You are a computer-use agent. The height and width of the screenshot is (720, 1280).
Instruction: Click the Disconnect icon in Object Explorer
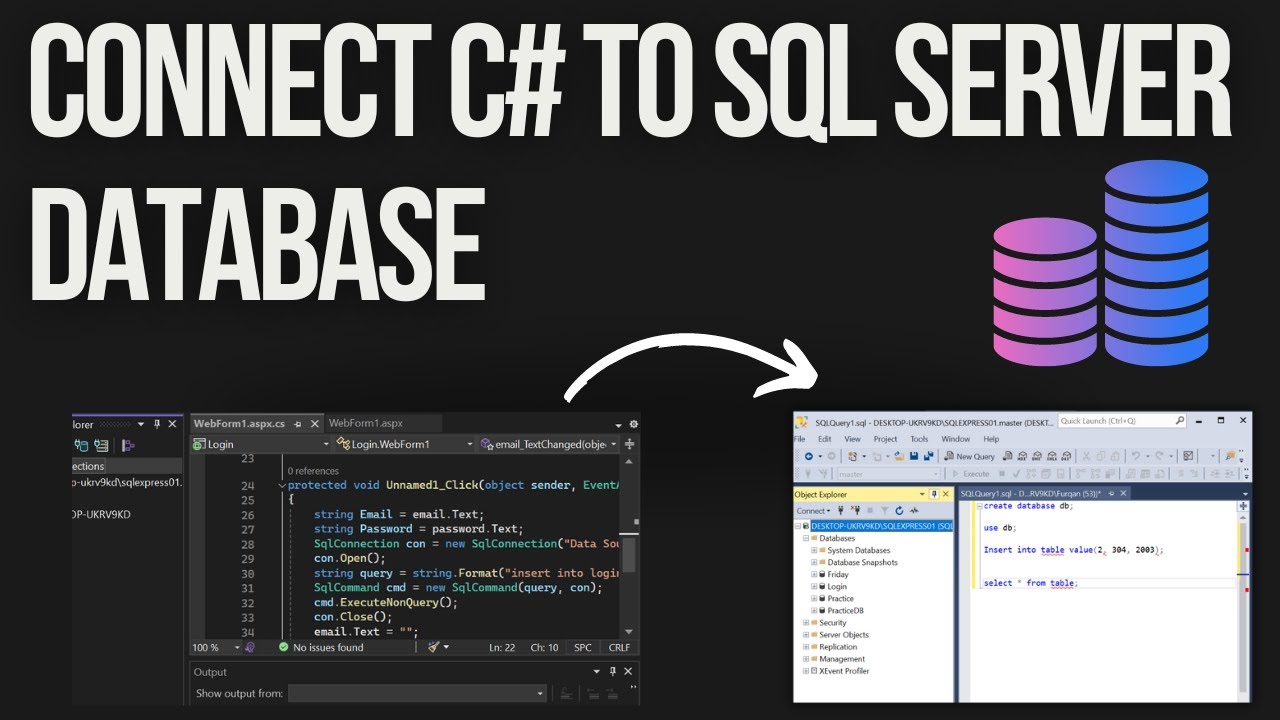(x=856, y=511)
